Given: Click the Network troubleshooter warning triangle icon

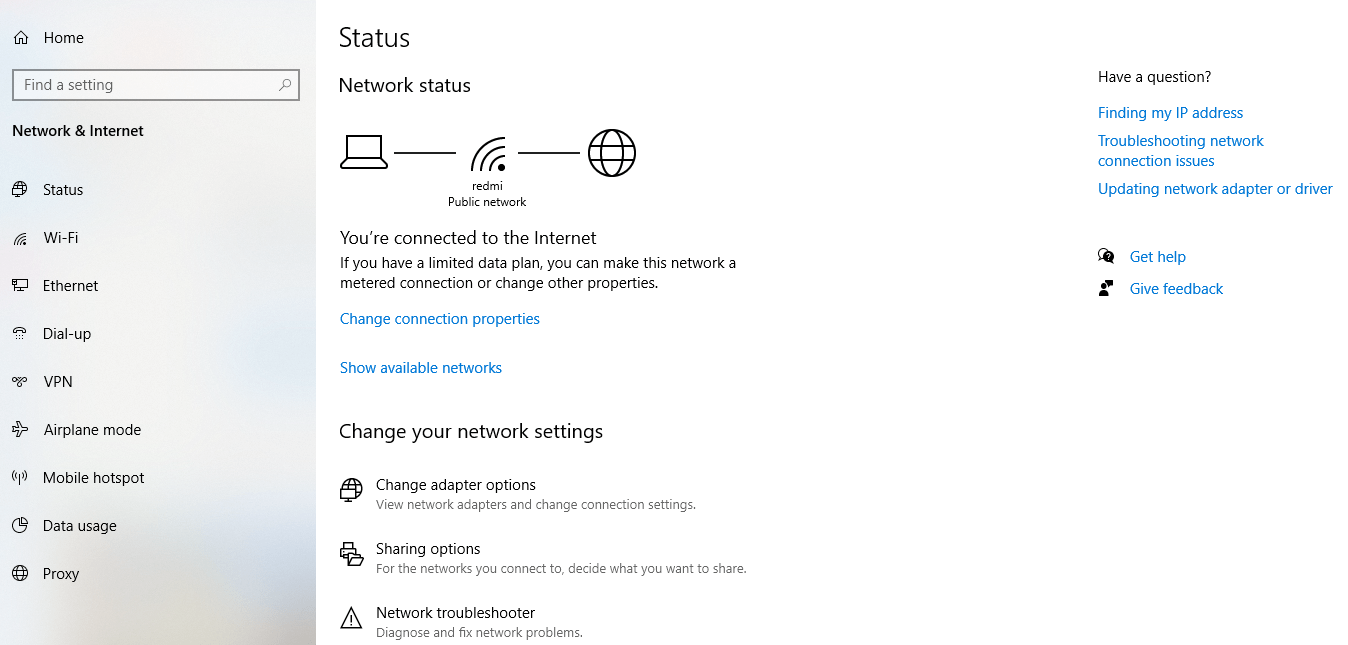Looking at the screenshot, I should click(351, 619).
